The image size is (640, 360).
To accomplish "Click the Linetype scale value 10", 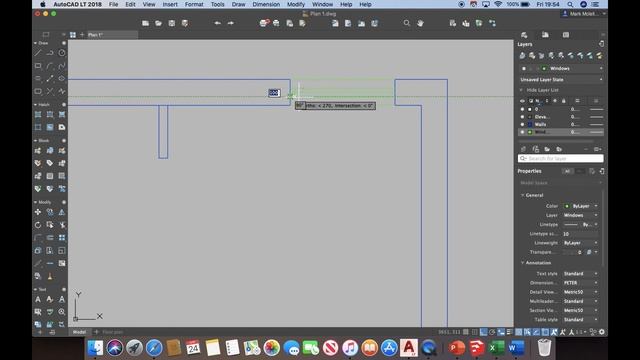I will click(580, 234).
